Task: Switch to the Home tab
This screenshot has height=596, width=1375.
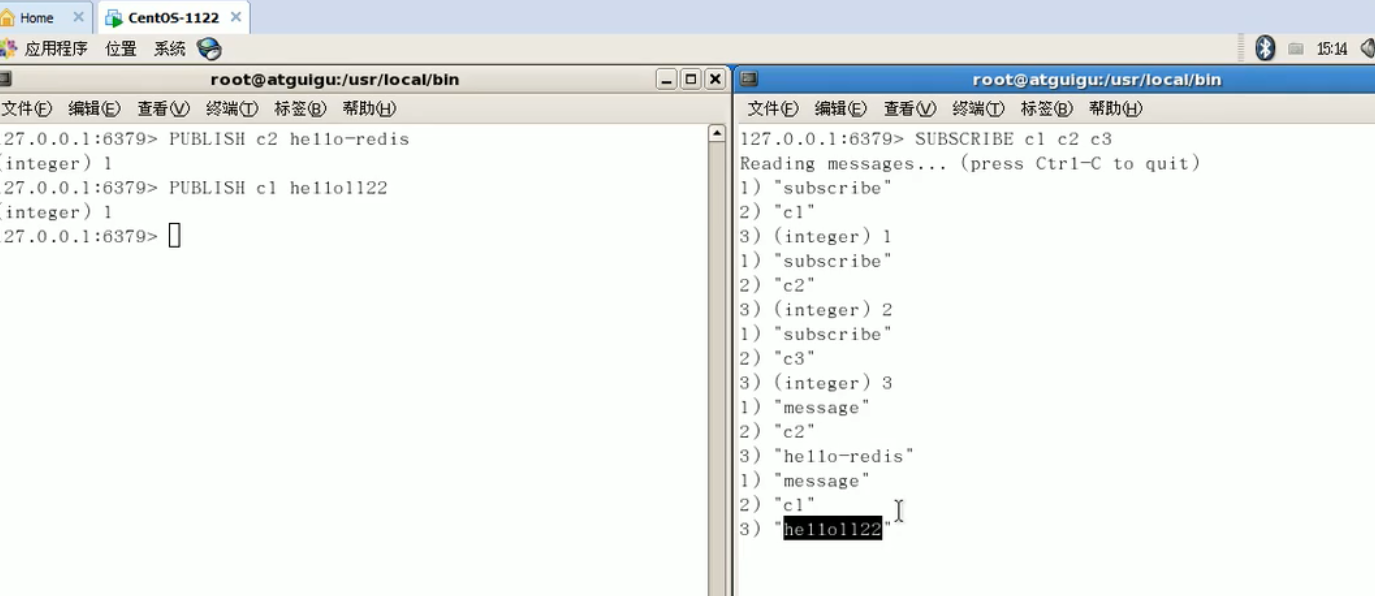Action: click(x=37, y=18)
